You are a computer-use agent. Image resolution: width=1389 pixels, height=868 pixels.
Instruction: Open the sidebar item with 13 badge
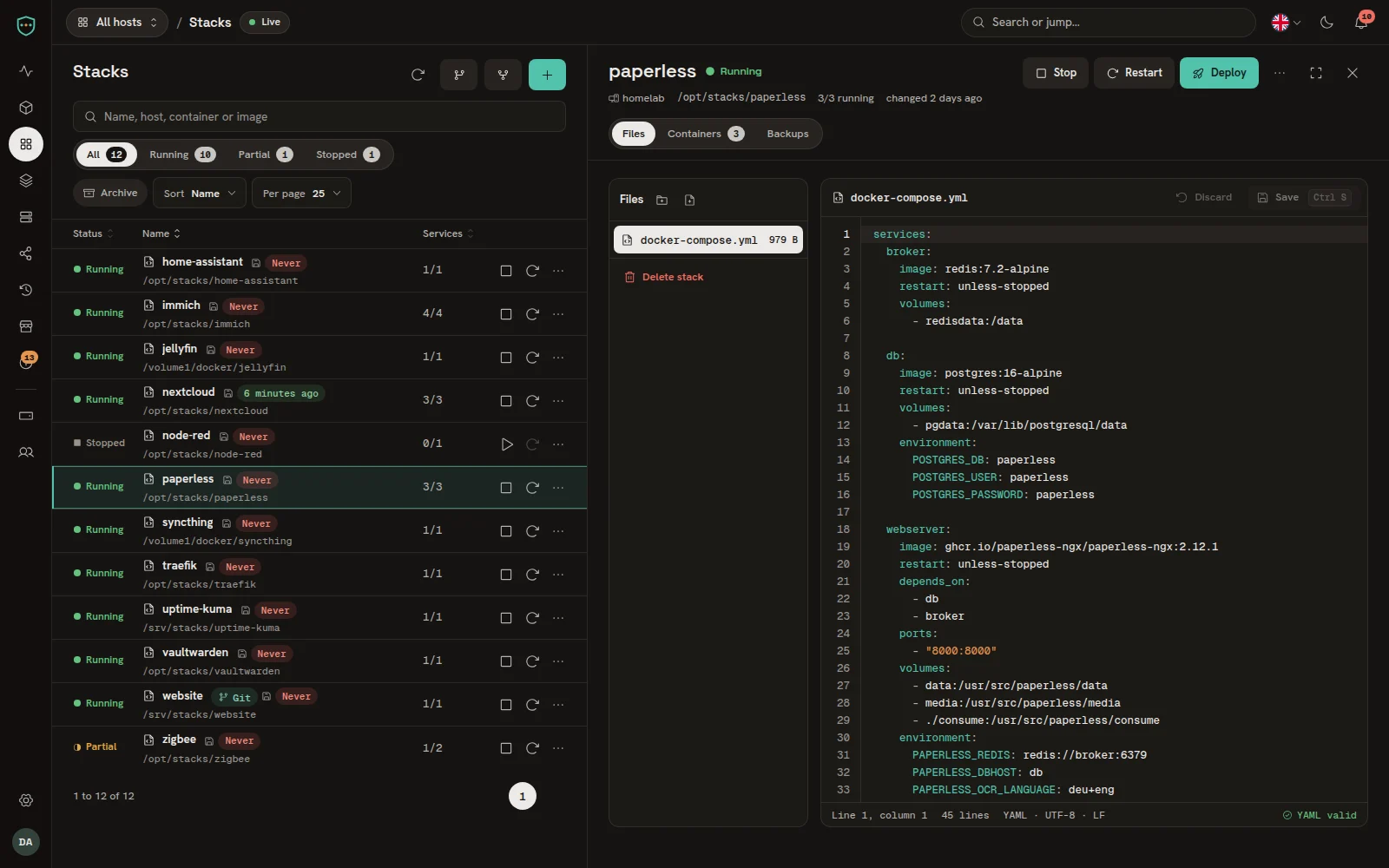click(26, 361)
